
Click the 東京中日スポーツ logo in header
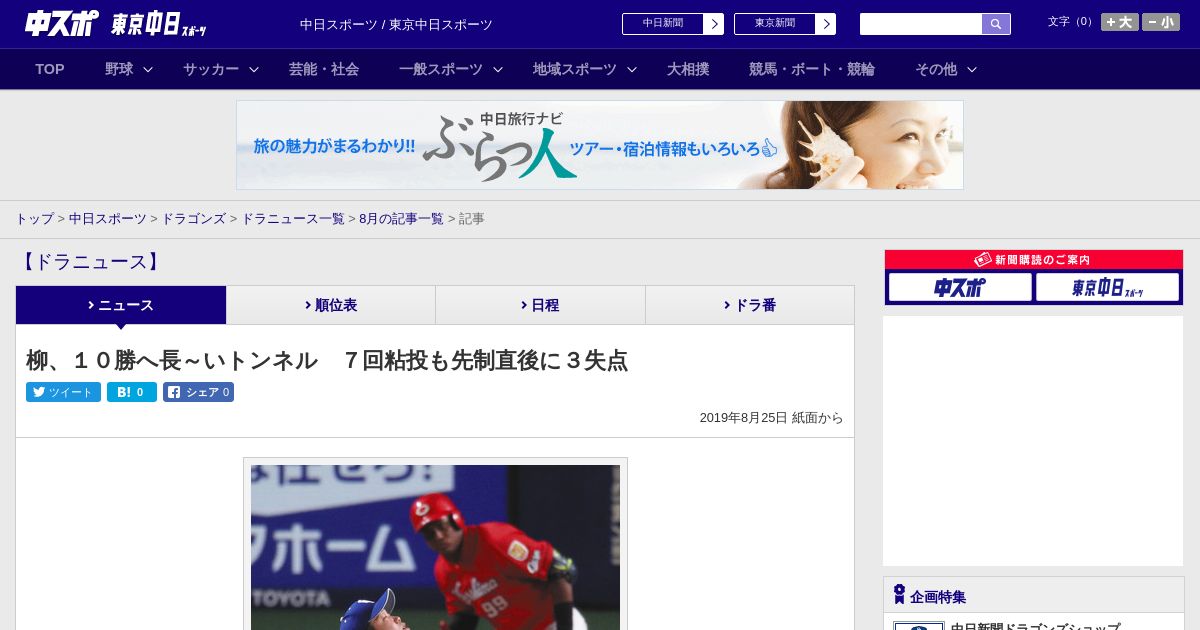click(x=158, y=24)
